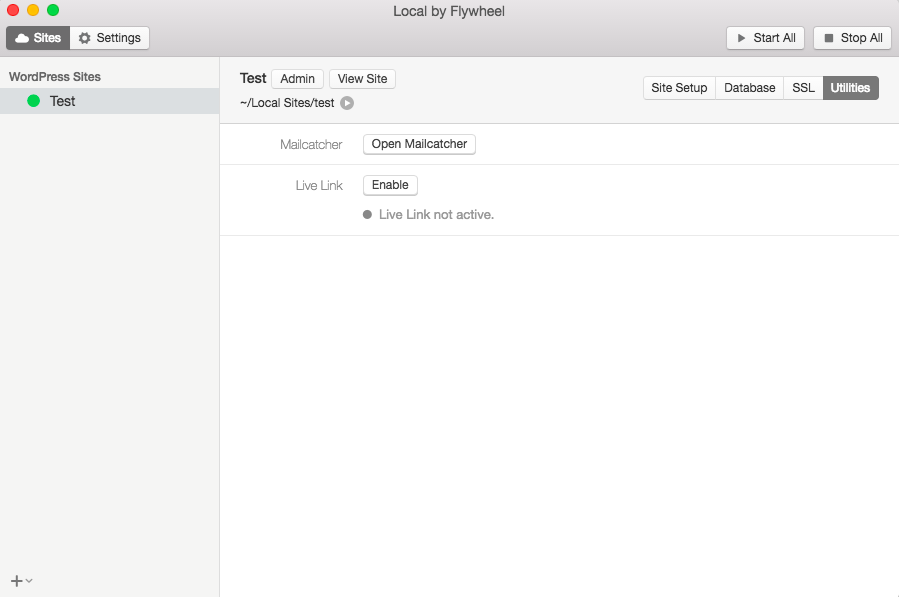Click the plus icon to add site
The width and height of the screenshot is (899, 597).
(x=17, y=581)
